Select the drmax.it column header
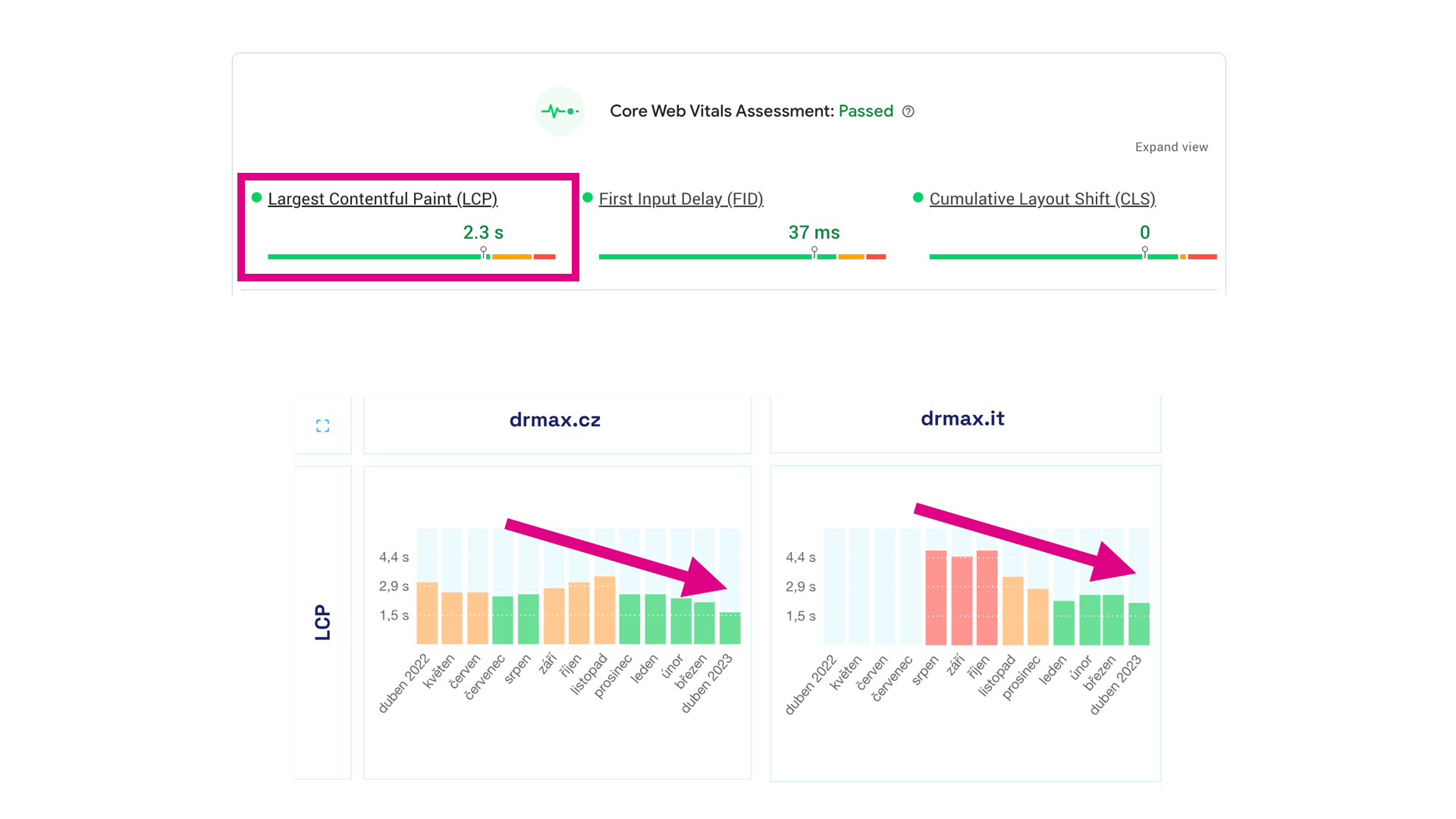This screenshot has width=1456, height=819. (962, 419)
